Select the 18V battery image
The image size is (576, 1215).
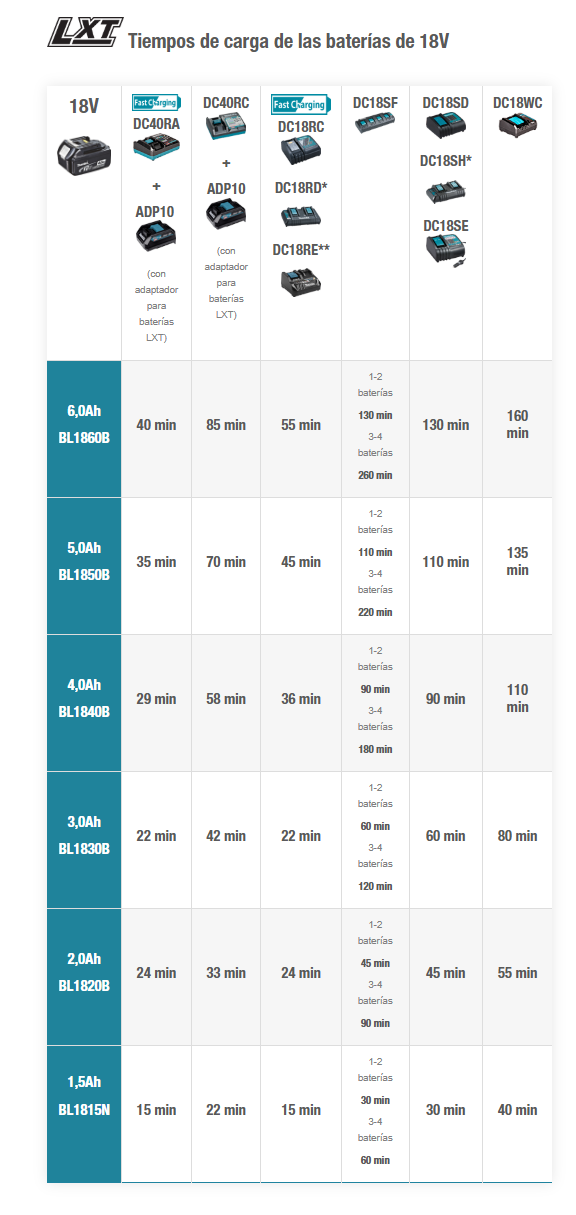pos(84,152)
